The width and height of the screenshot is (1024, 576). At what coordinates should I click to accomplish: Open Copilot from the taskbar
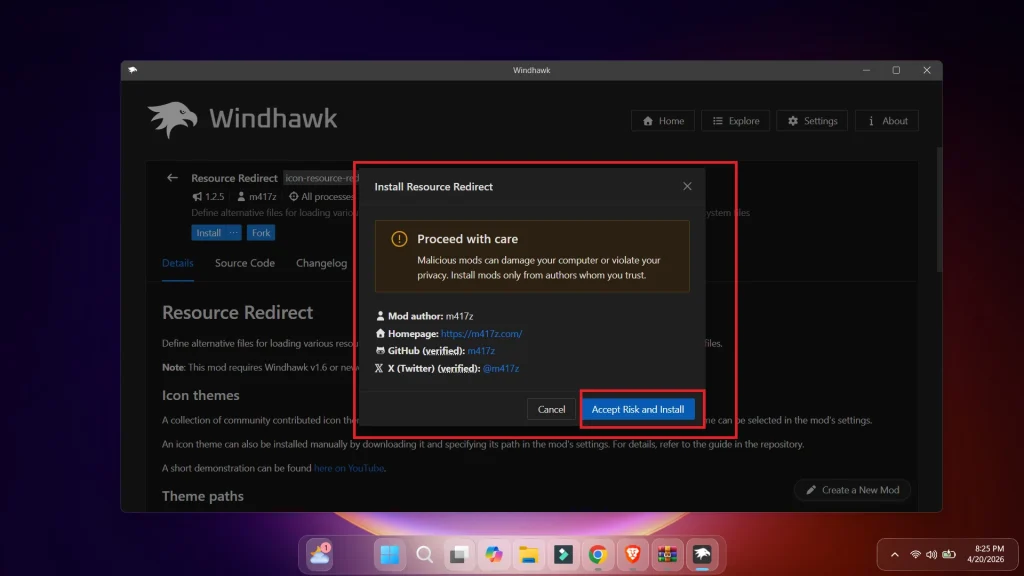pyautogui.click(x=492, y=554)
